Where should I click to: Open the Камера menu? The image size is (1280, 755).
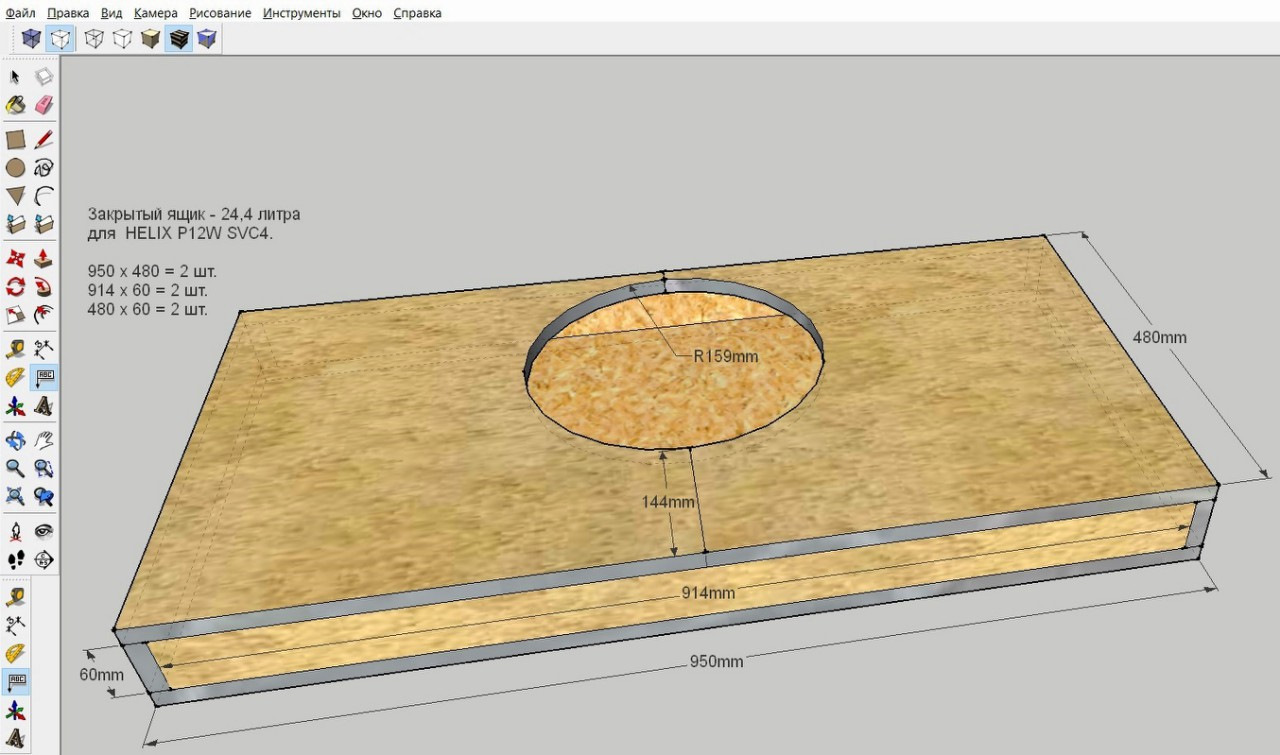point(156,13)
